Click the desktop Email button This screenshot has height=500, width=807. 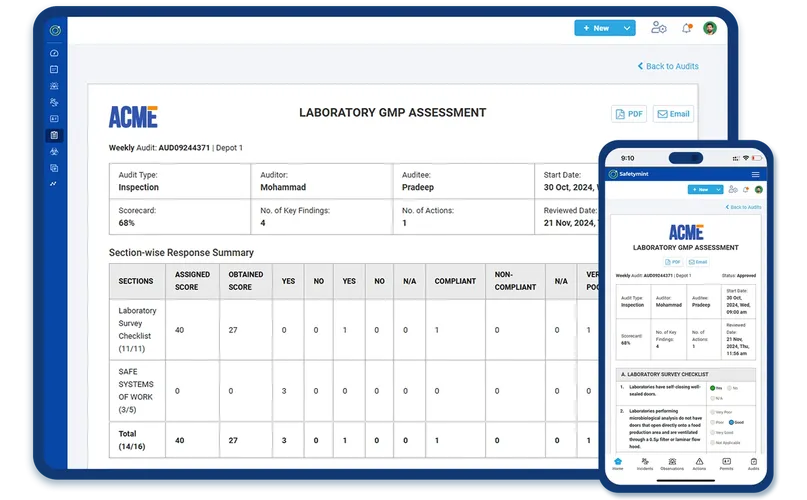673,114
